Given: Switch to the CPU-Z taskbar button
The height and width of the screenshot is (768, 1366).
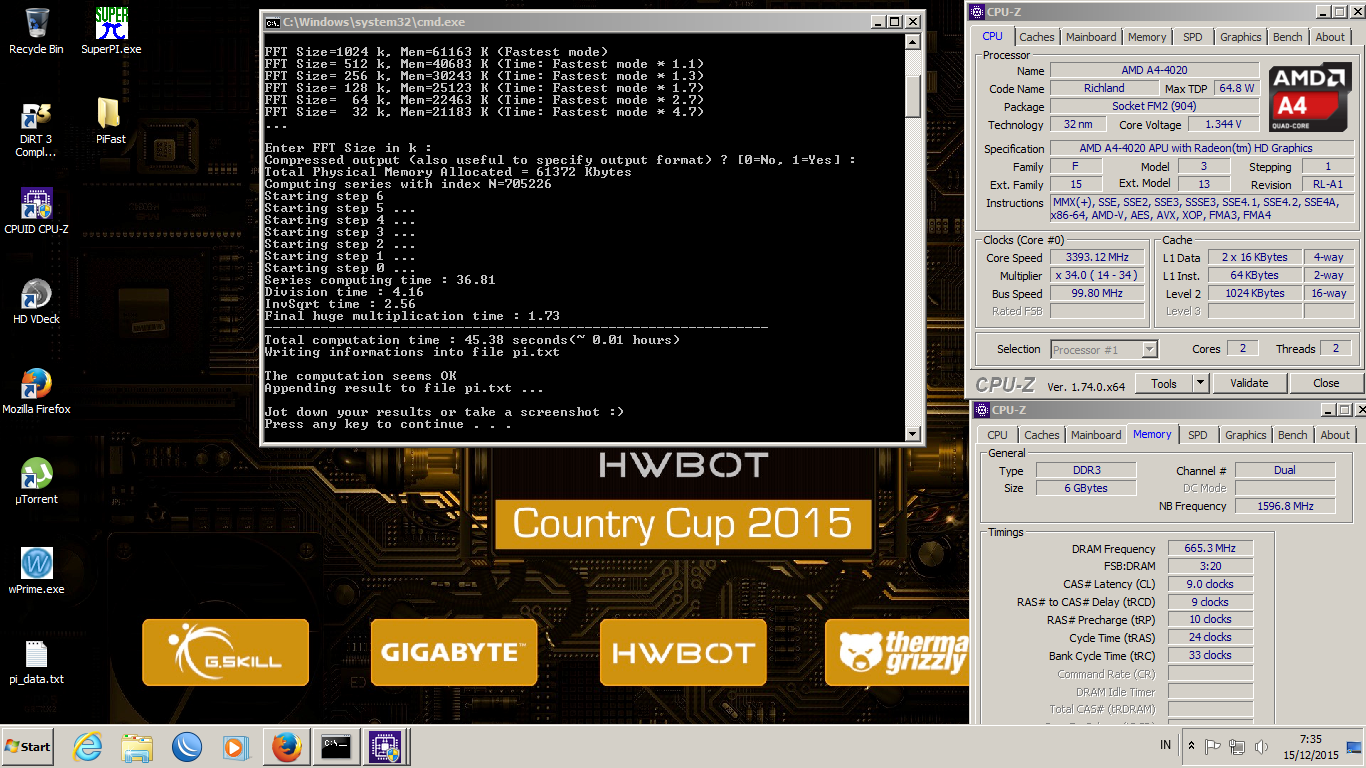Looking at the screenshot, I should click(x=384, y=747).
